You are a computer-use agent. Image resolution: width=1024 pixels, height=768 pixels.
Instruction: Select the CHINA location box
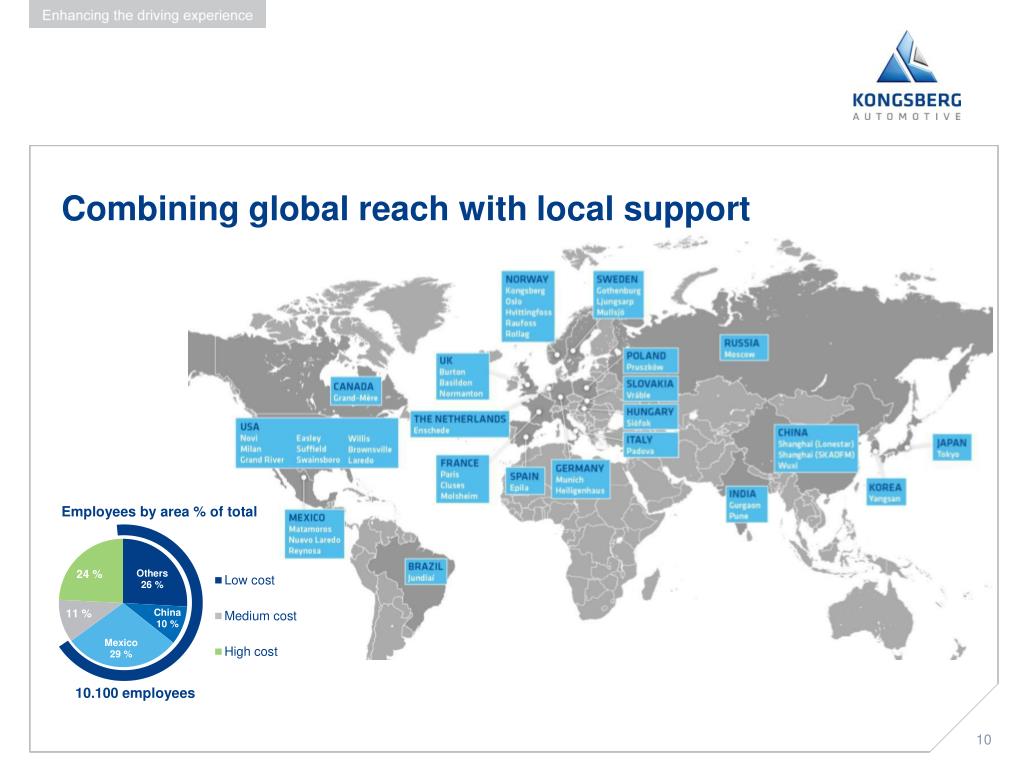point(816,448)
